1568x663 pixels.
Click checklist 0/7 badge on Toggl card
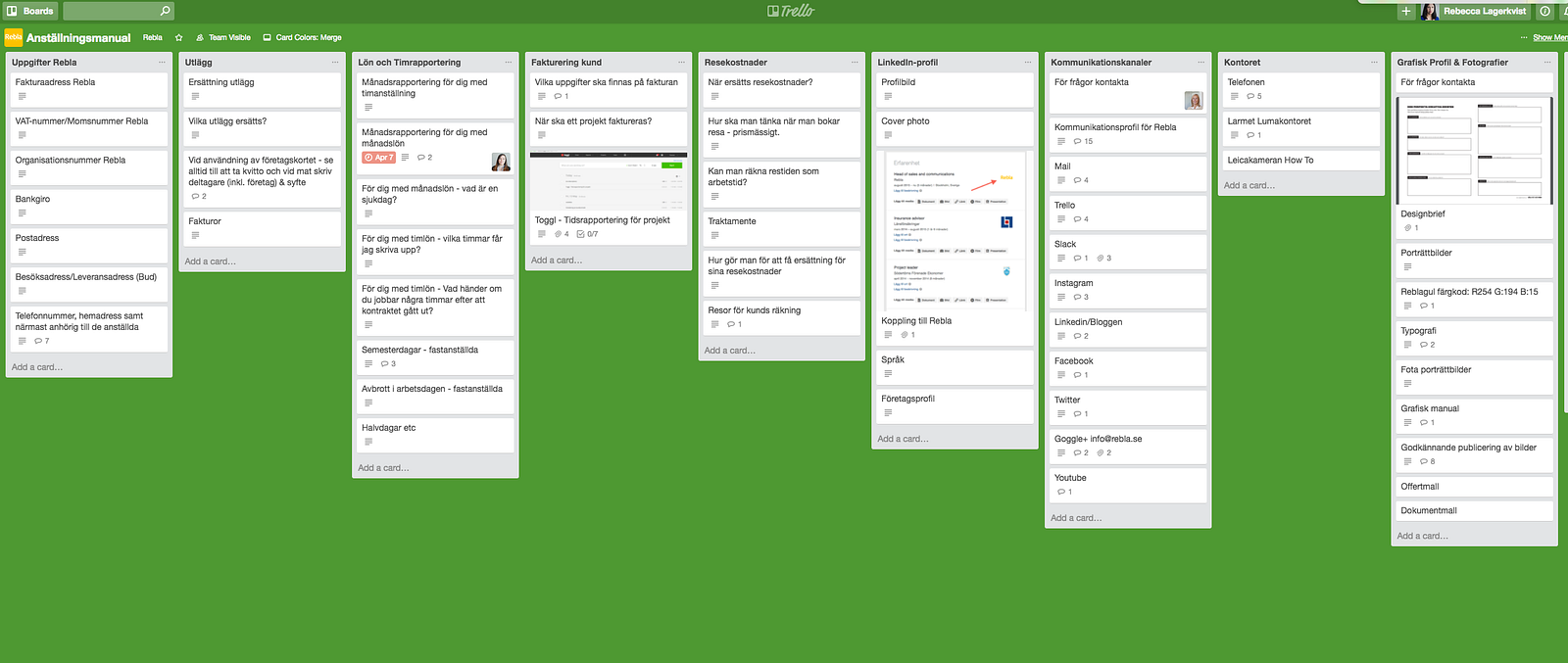point(588,234)
